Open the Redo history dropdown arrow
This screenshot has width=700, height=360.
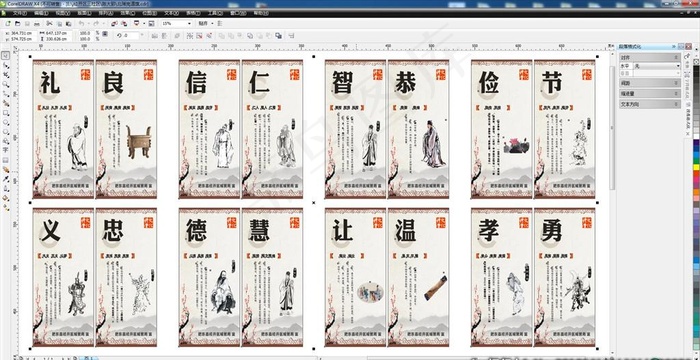[x=104, y=23]
